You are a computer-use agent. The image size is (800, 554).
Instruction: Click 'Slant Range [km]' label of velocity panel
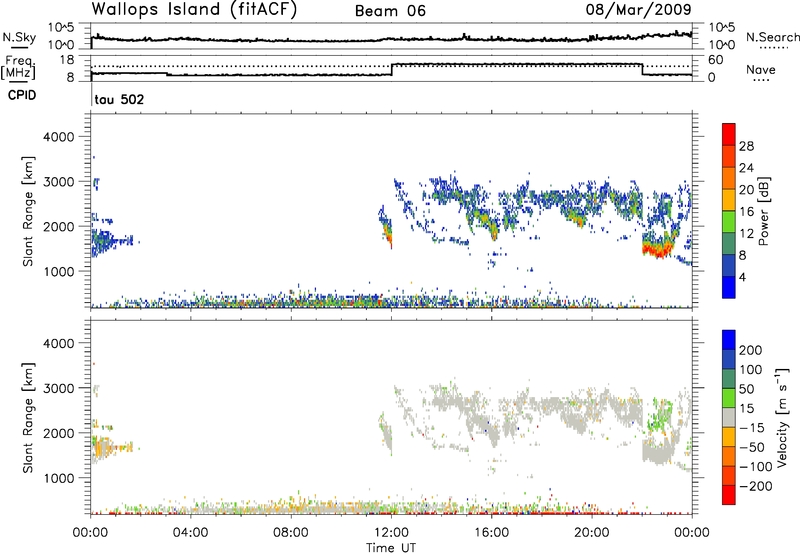pyautogui.click(x=28, y=418)
